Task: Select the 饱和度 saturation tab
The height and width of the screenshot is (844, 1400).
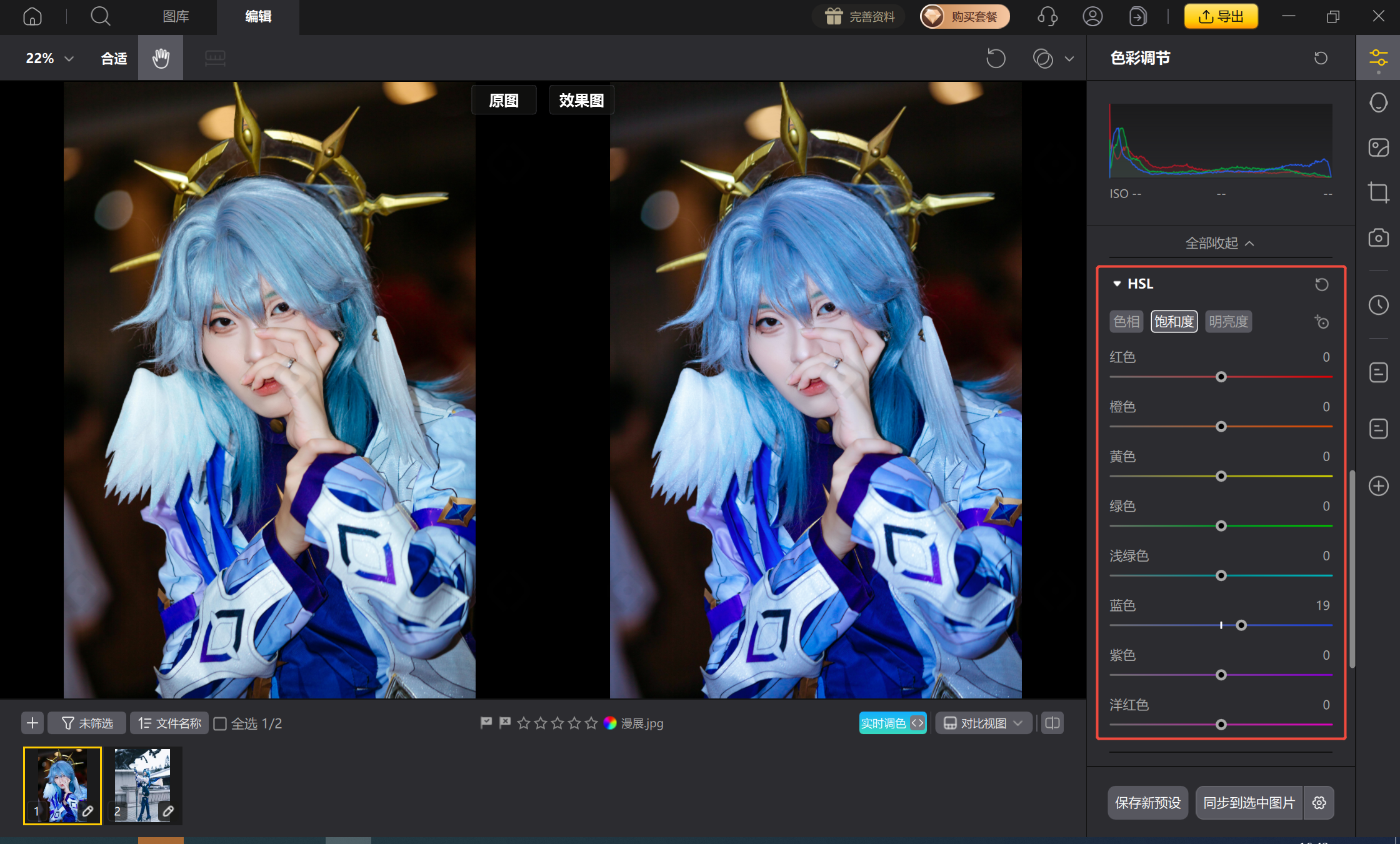Action: (1174, 322)
